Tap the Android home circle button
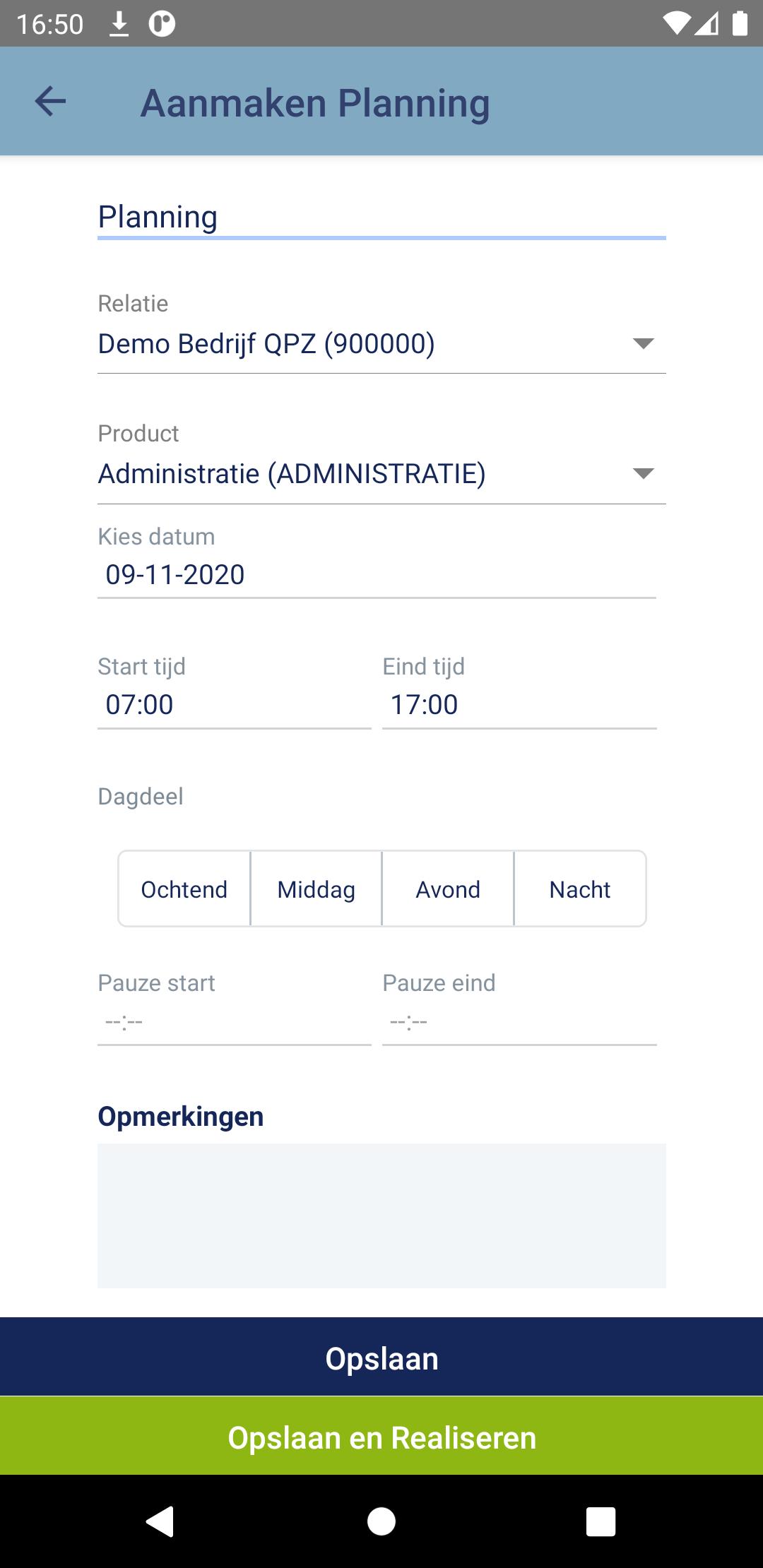This screenshot has width=763, height=1568. point(381,1521)
